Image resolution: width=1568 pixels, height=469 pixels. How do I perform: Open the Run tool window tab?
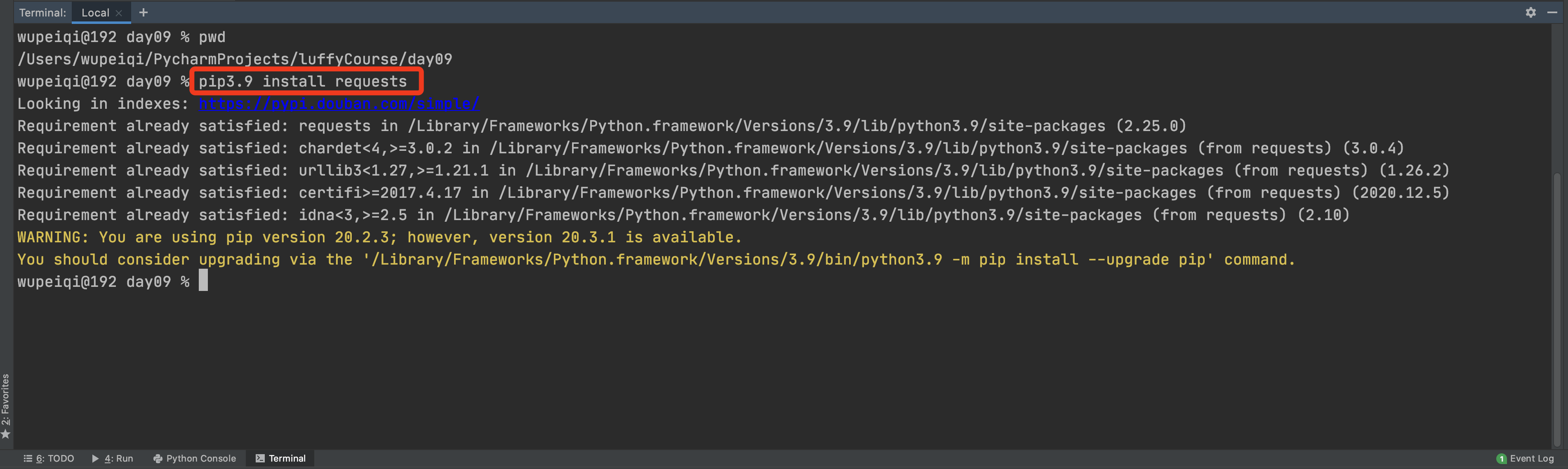pyautogui.click(x=118, y=458)
